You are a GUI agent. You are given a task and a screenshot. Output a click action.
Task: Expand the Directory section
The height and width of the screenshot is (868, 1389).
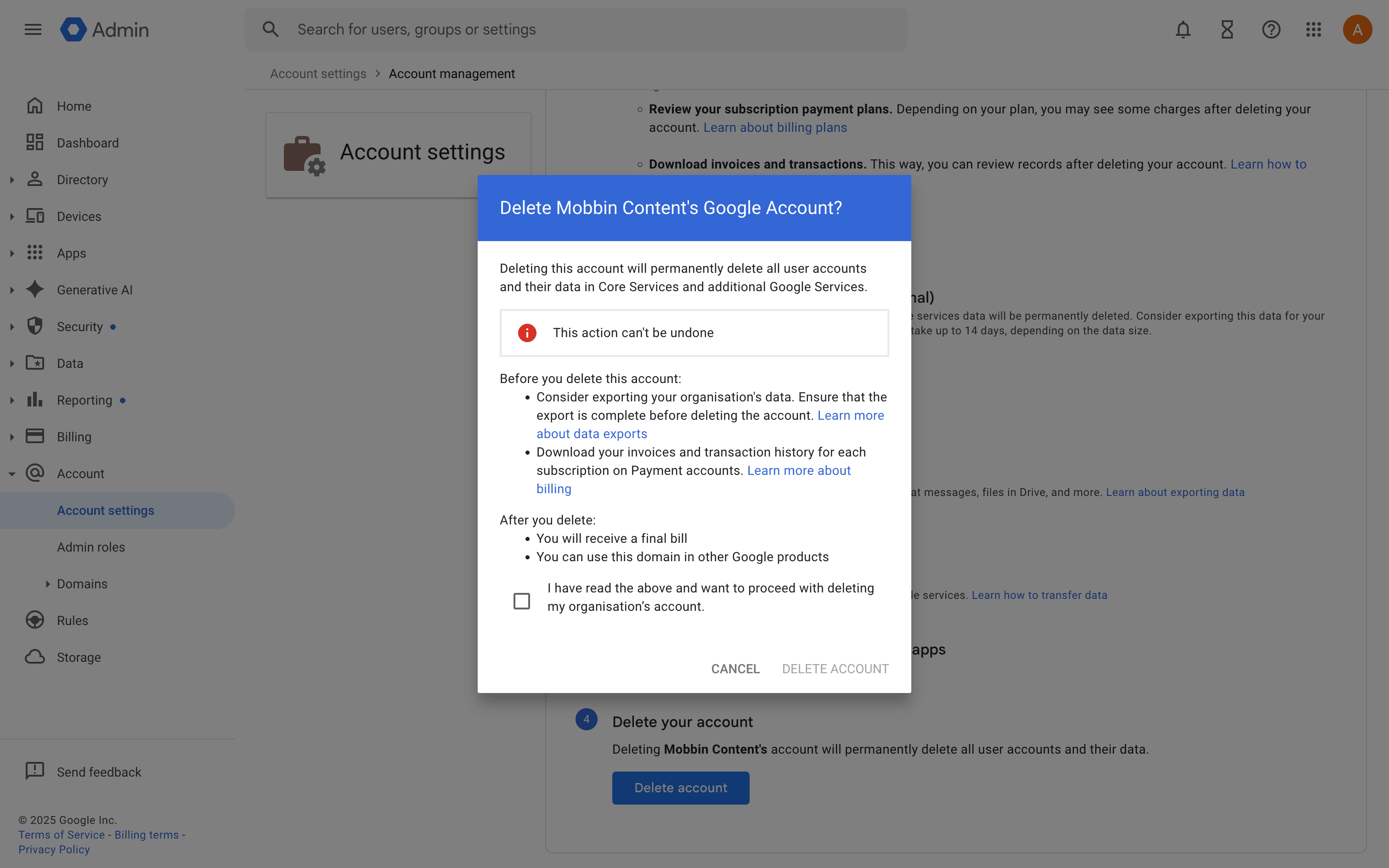(x=12, y=180)
